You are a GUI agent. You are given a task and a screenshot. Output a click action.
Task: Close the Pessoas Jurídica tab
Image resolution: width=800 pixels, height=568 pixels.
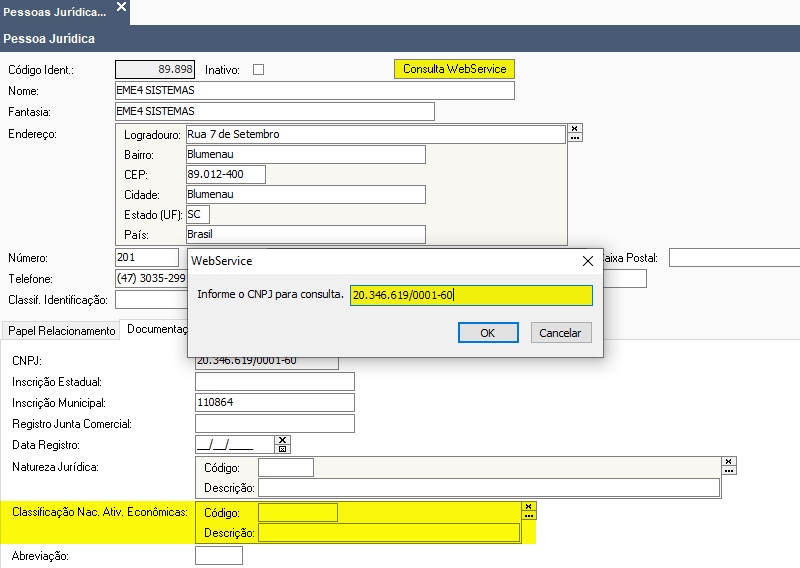(121, 7)
